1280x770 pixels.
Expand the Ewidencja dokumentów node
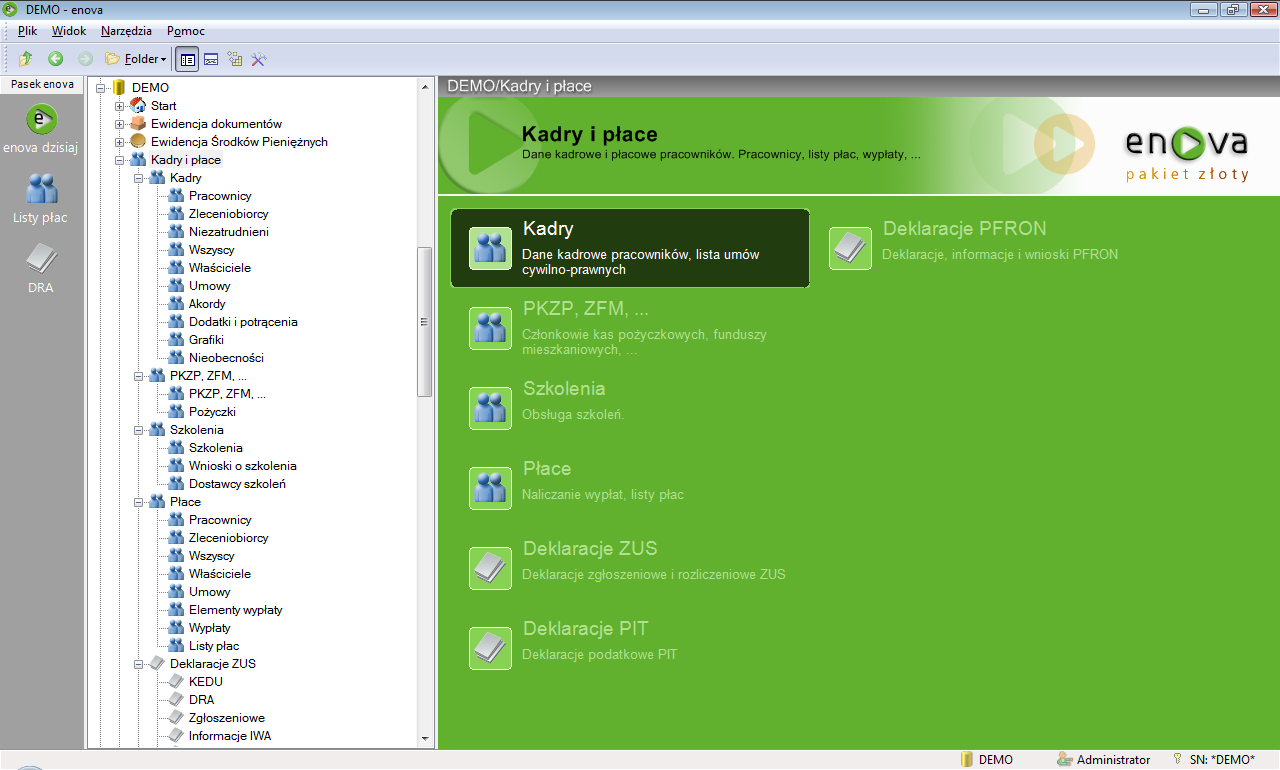(x=120, y=124)
